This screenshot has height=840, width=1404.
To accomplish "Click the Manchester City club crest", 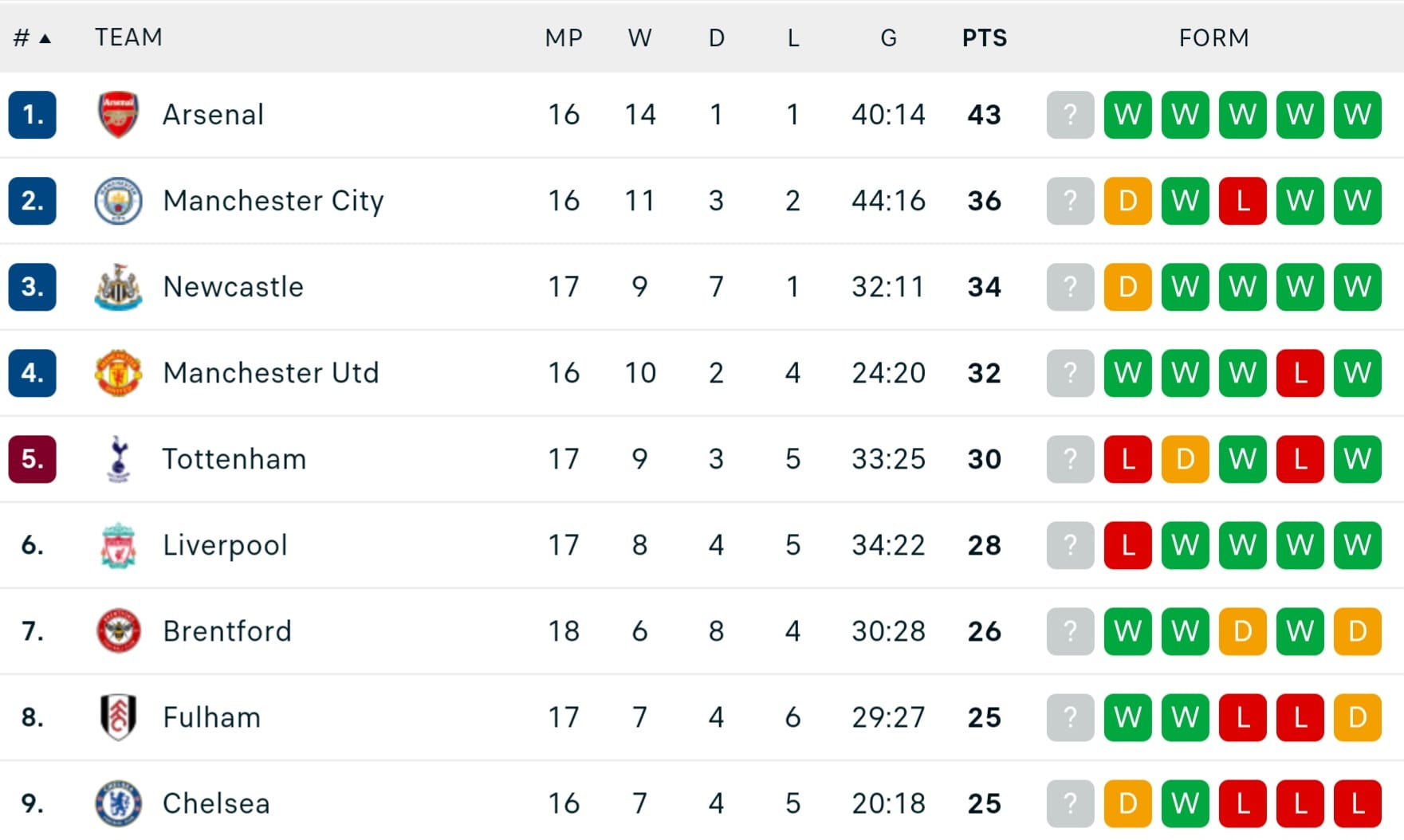I will point(118,201).
